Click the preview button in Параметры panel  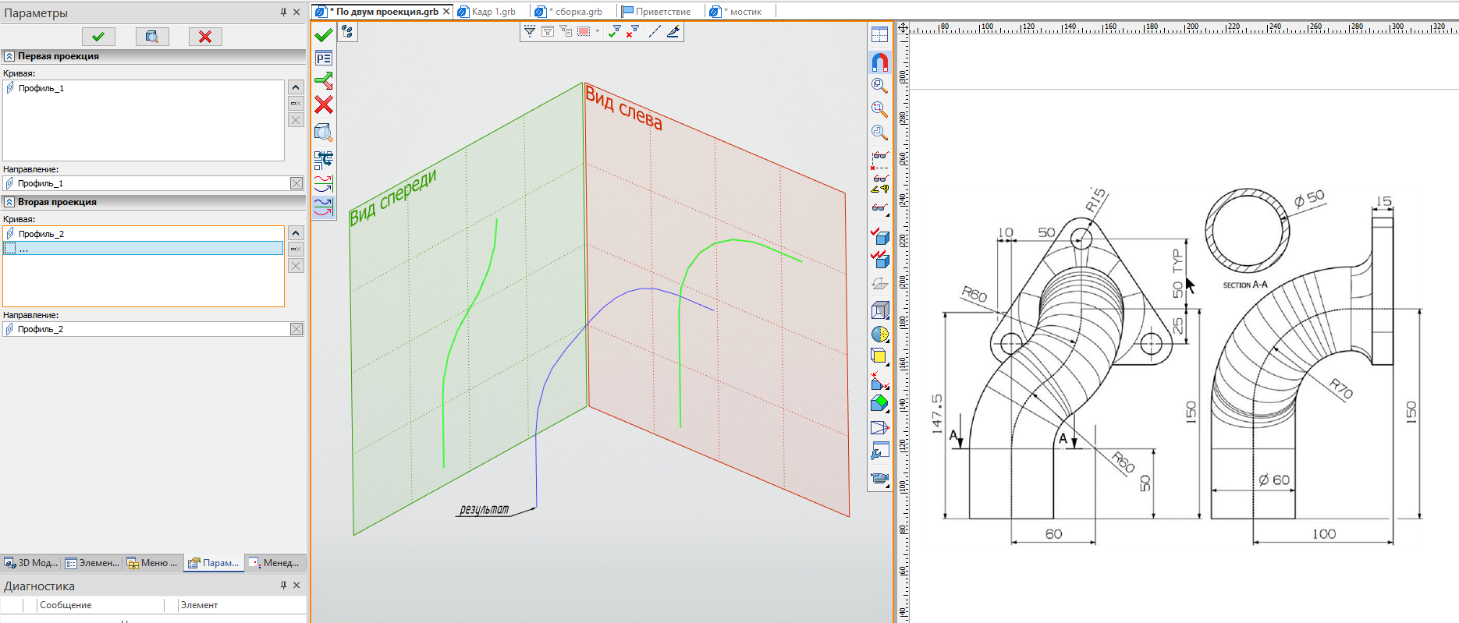coord(151,36)
